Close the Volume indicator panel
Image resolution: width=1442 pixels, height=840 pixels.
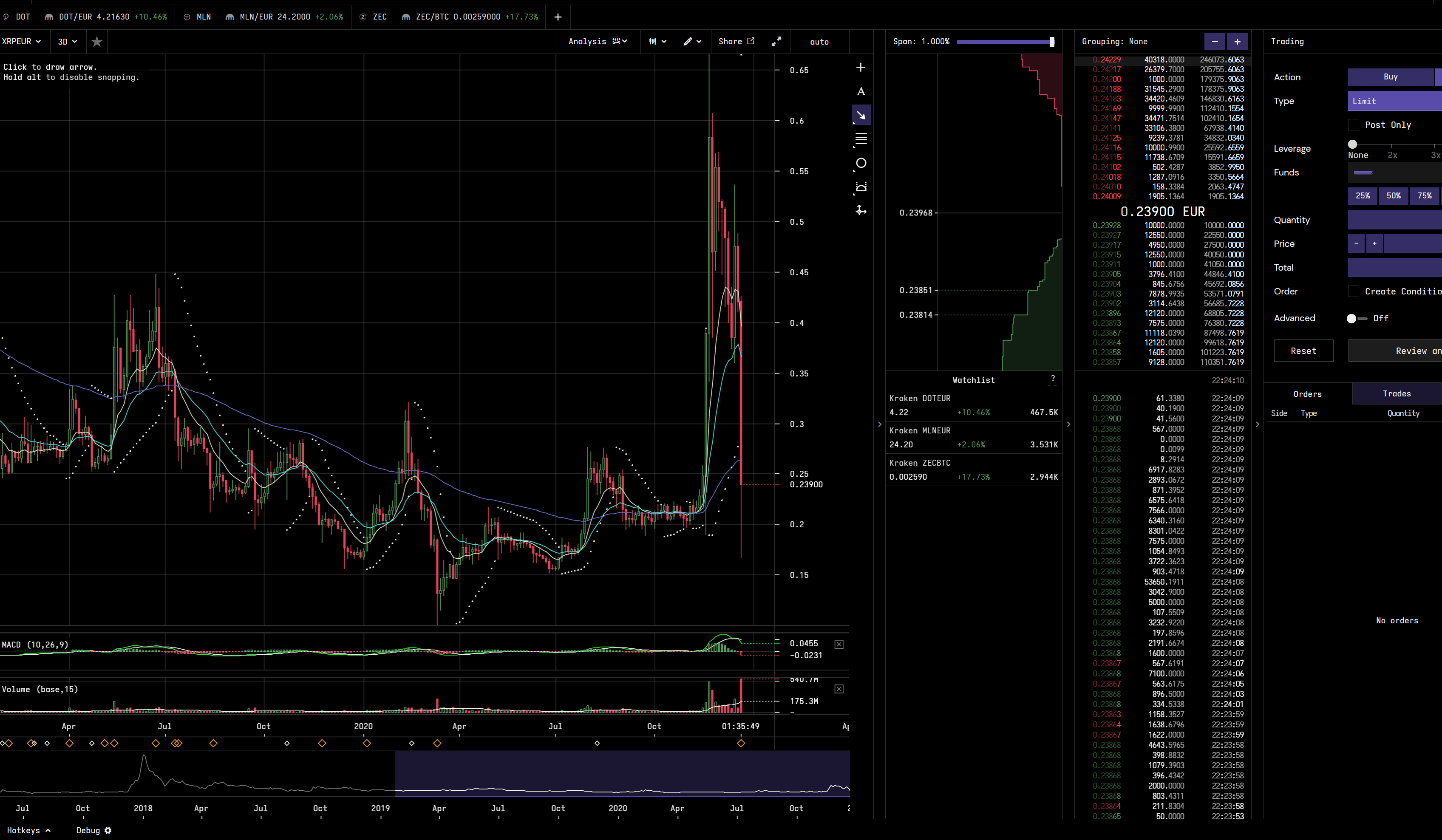click(x=839, y=689)
